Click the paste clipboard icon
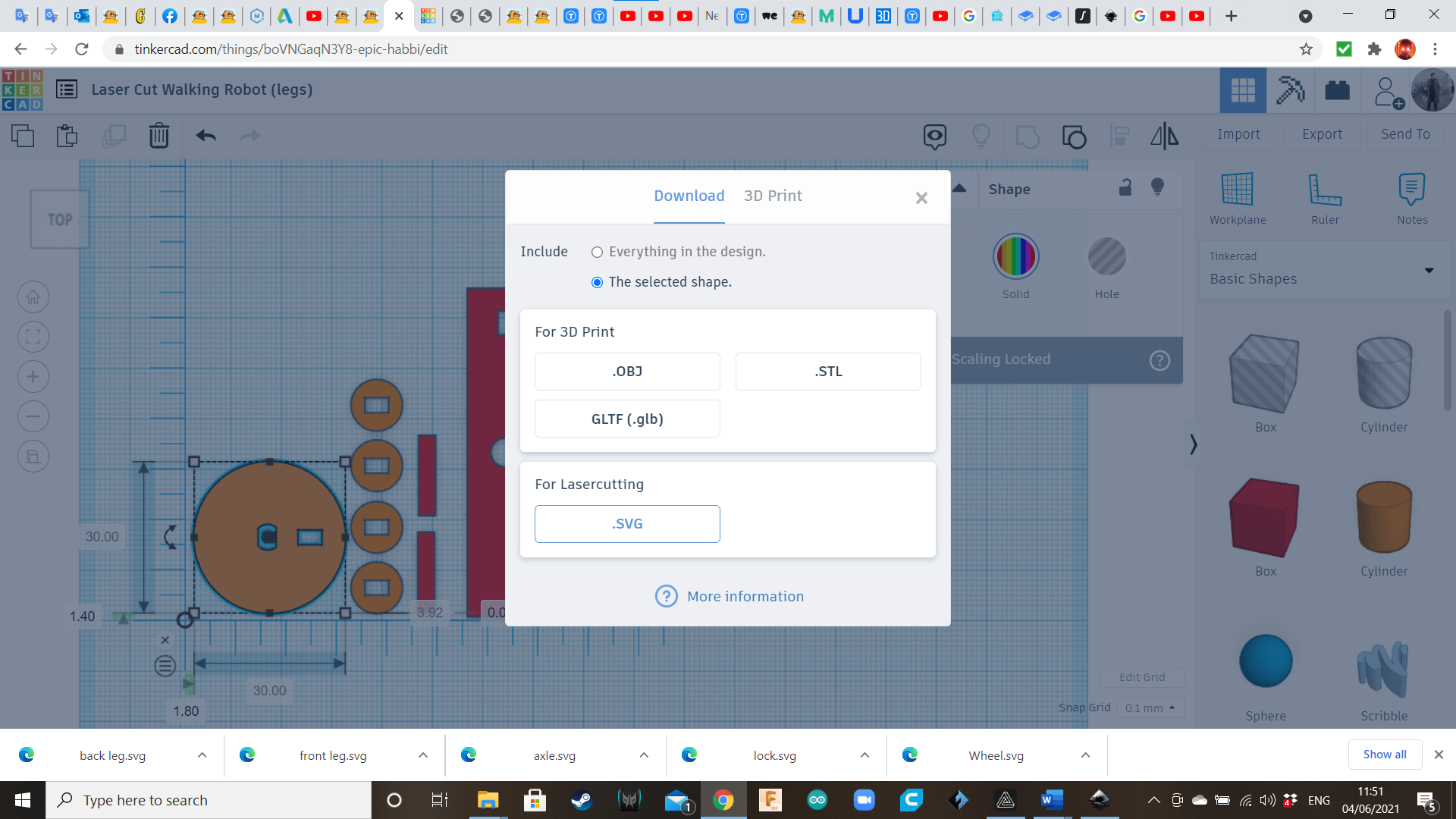The height and width of the screenshot is (819, 1456). 67,136
